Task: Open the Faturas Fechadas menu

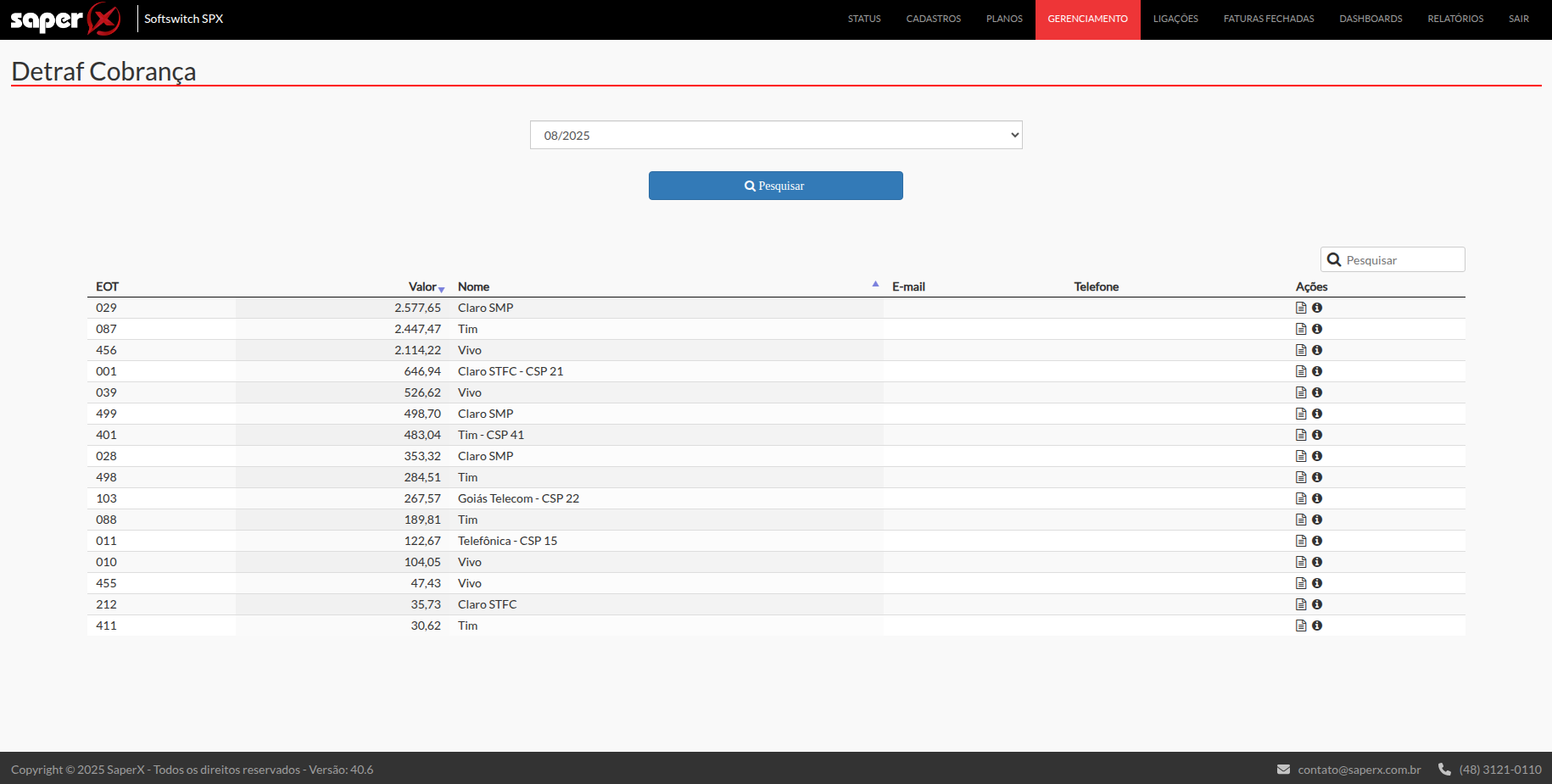Action: point(1268,19)
